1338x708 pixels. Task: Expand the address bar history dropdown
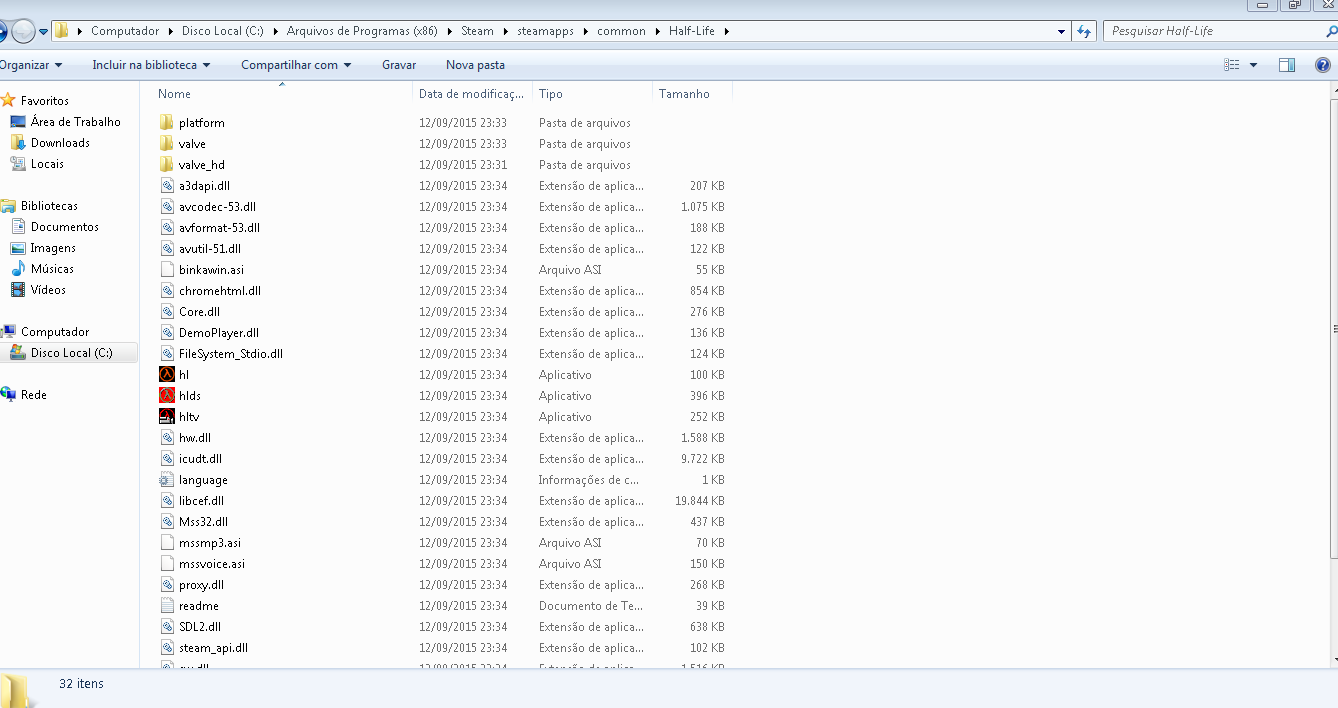click(1062, 31)
